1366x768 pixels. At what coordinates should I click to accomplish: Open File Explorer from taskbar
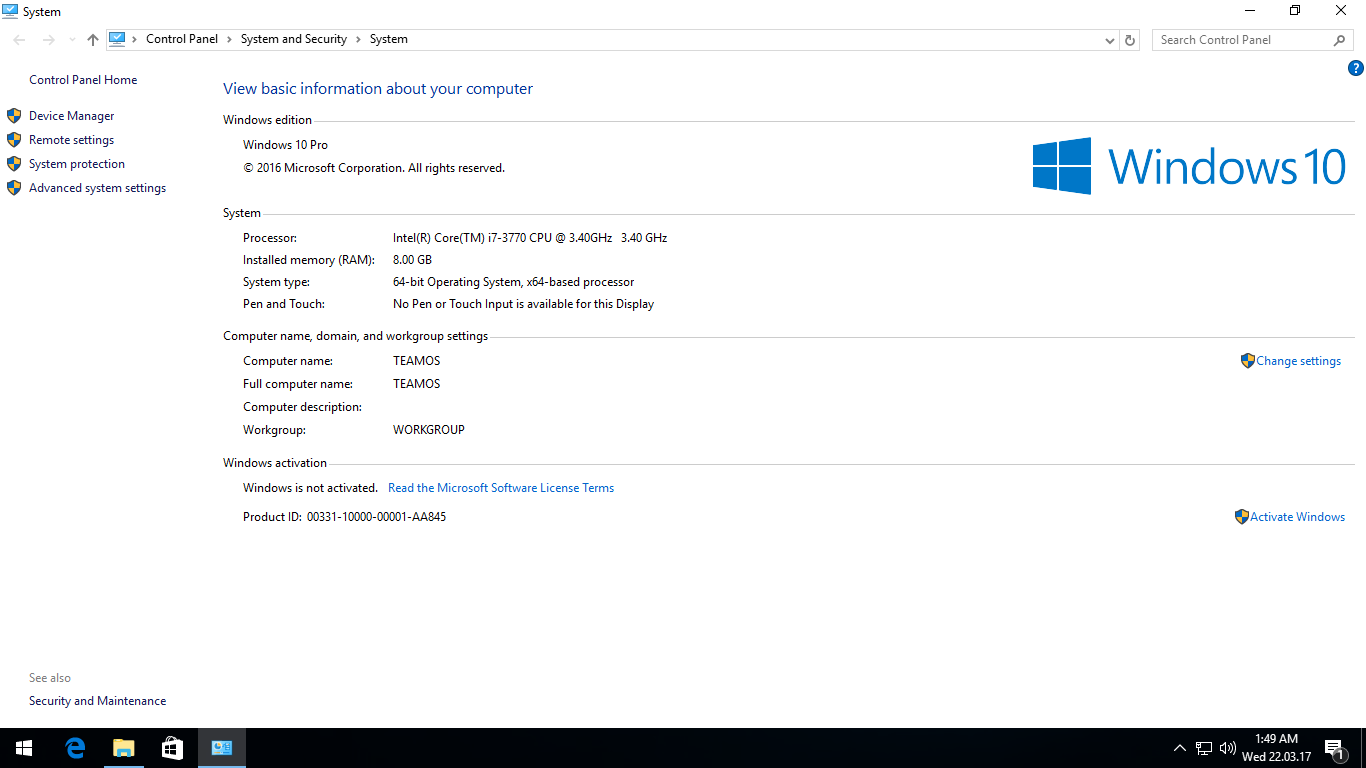[123, 748]
